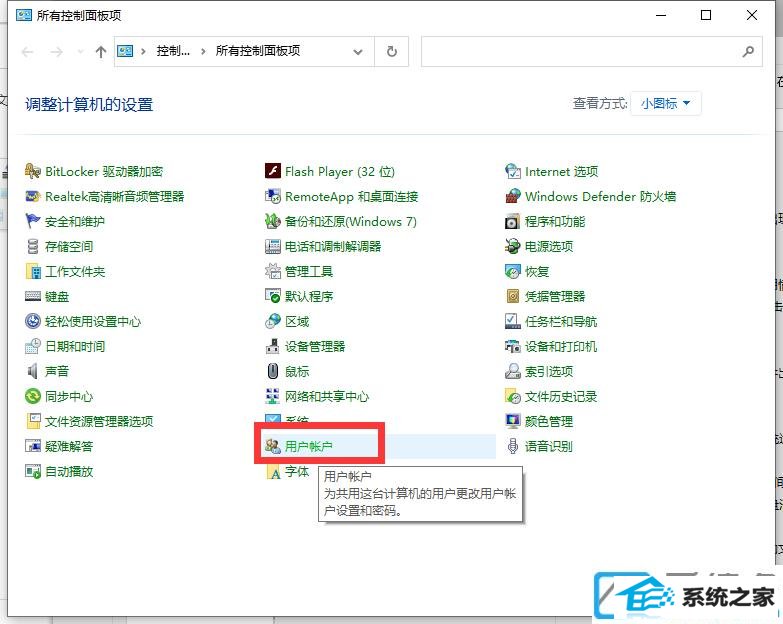783x624 pixels.
Task: Click control panel icon in address bar
Action: pos(125,51)
